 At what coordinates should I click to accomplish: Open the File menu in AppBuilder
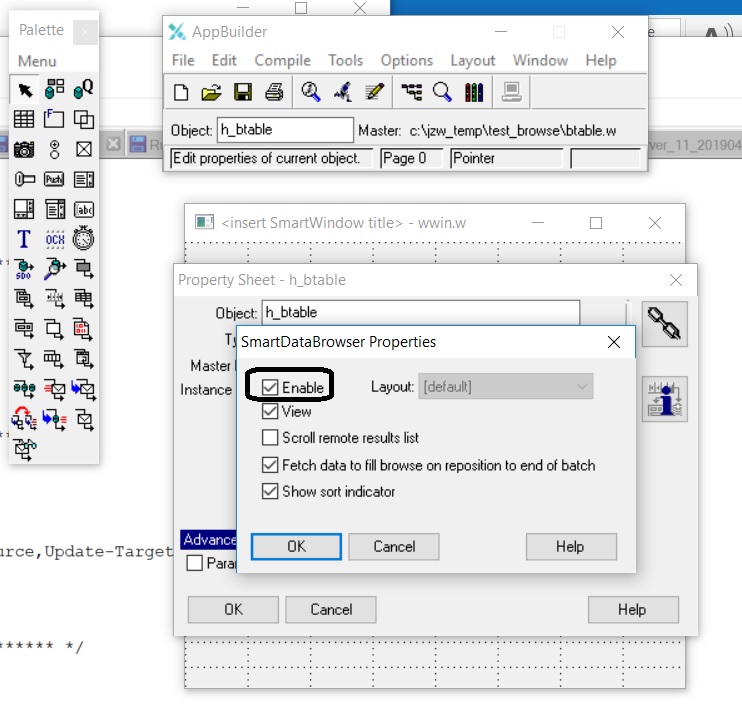click(183, 61)
